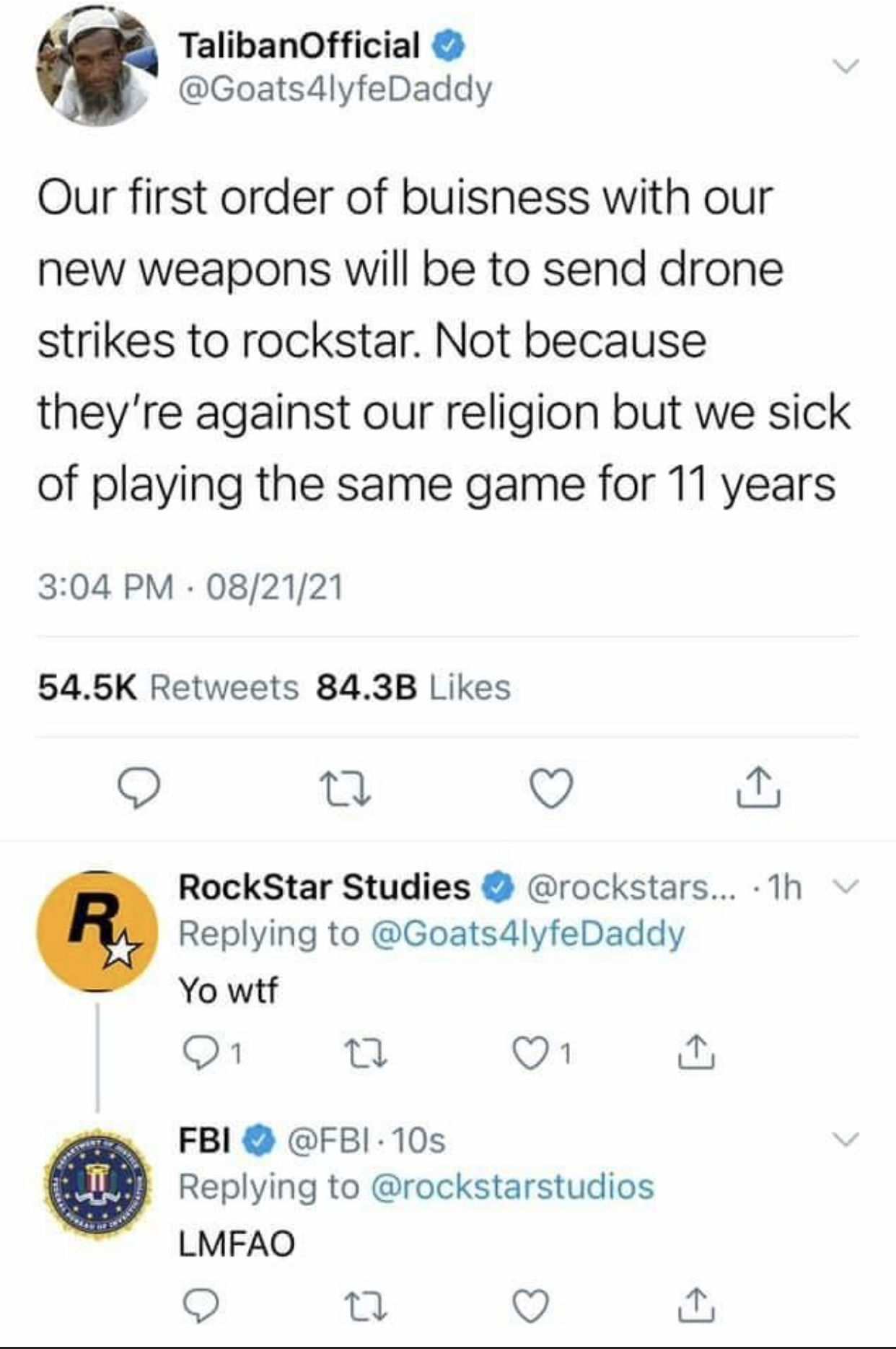Share the main tweet

(757, 788)
